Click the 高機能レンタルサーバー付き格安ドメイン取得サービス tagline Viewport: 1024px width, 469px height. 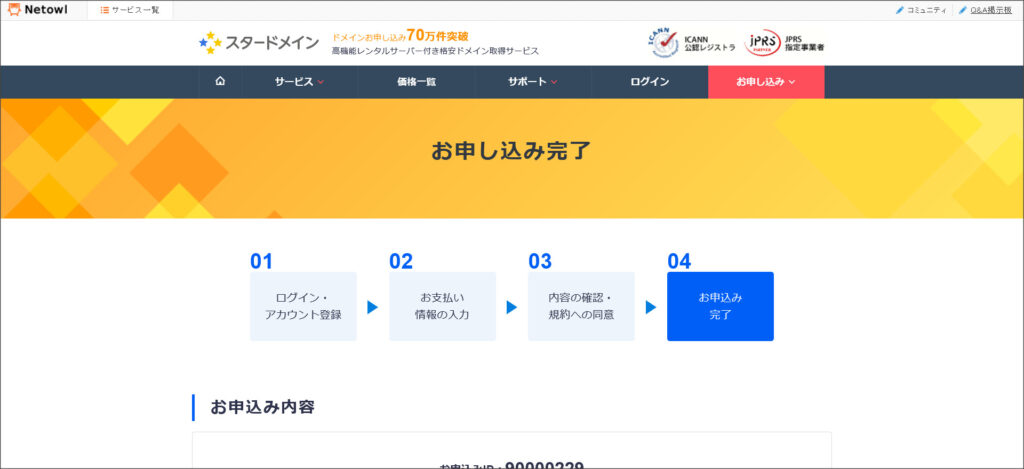point(435,51)
